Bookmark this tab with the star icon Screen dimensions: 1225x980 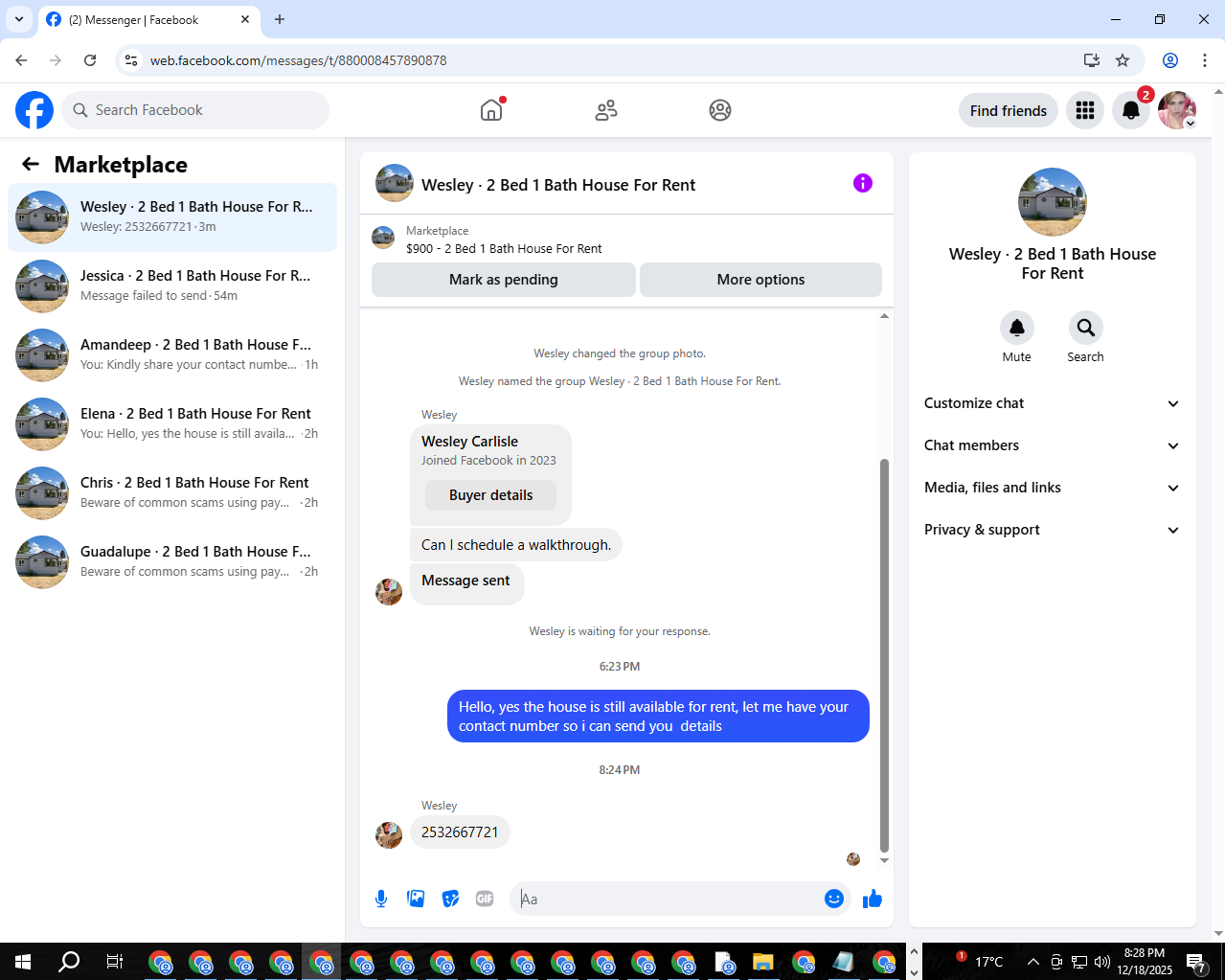pyautogui.click(x=1123, y=60)
